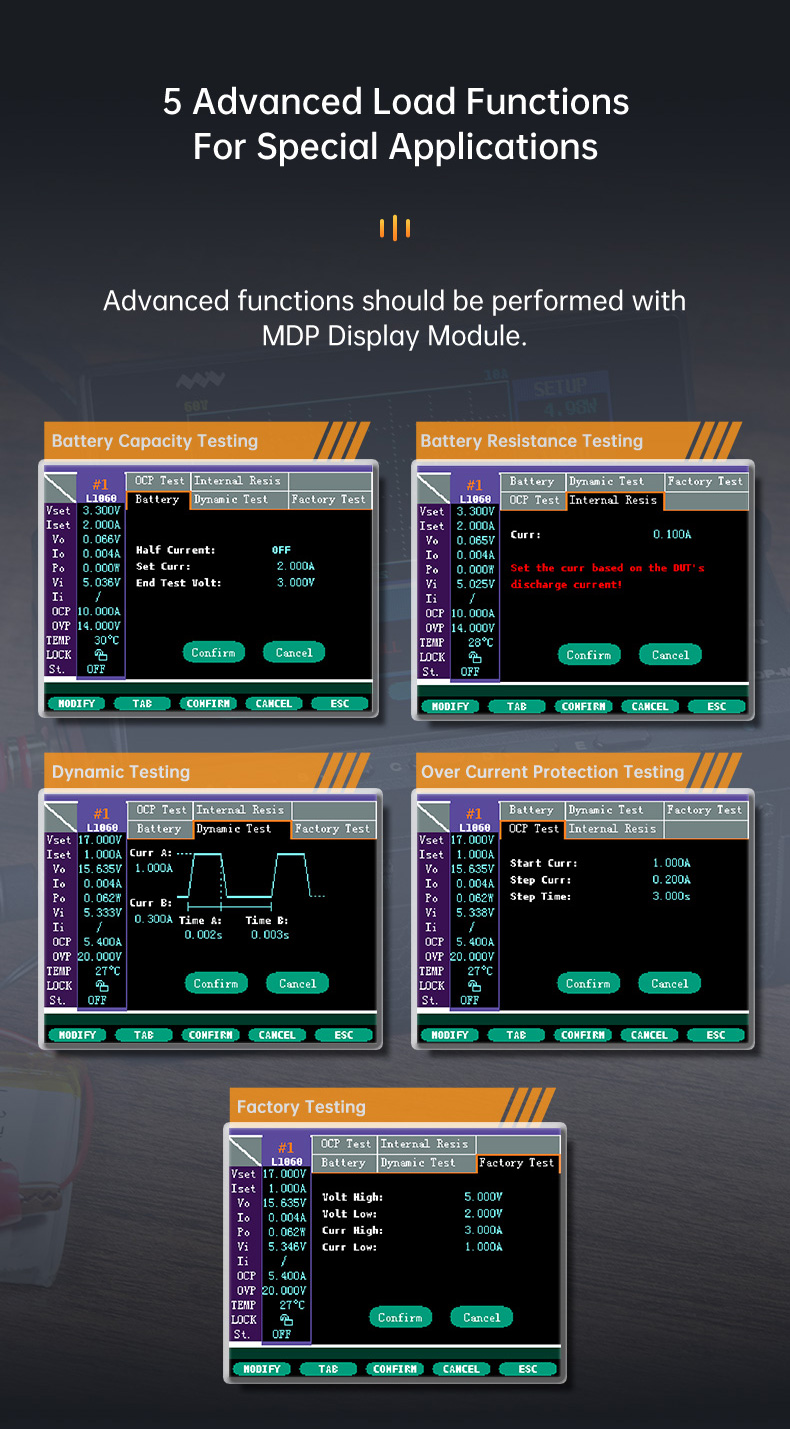Toggle St. OFF status in Battery Resistance screen
Screen dimensions: 790x1429
pyautogui.click(x=469, y=672)
